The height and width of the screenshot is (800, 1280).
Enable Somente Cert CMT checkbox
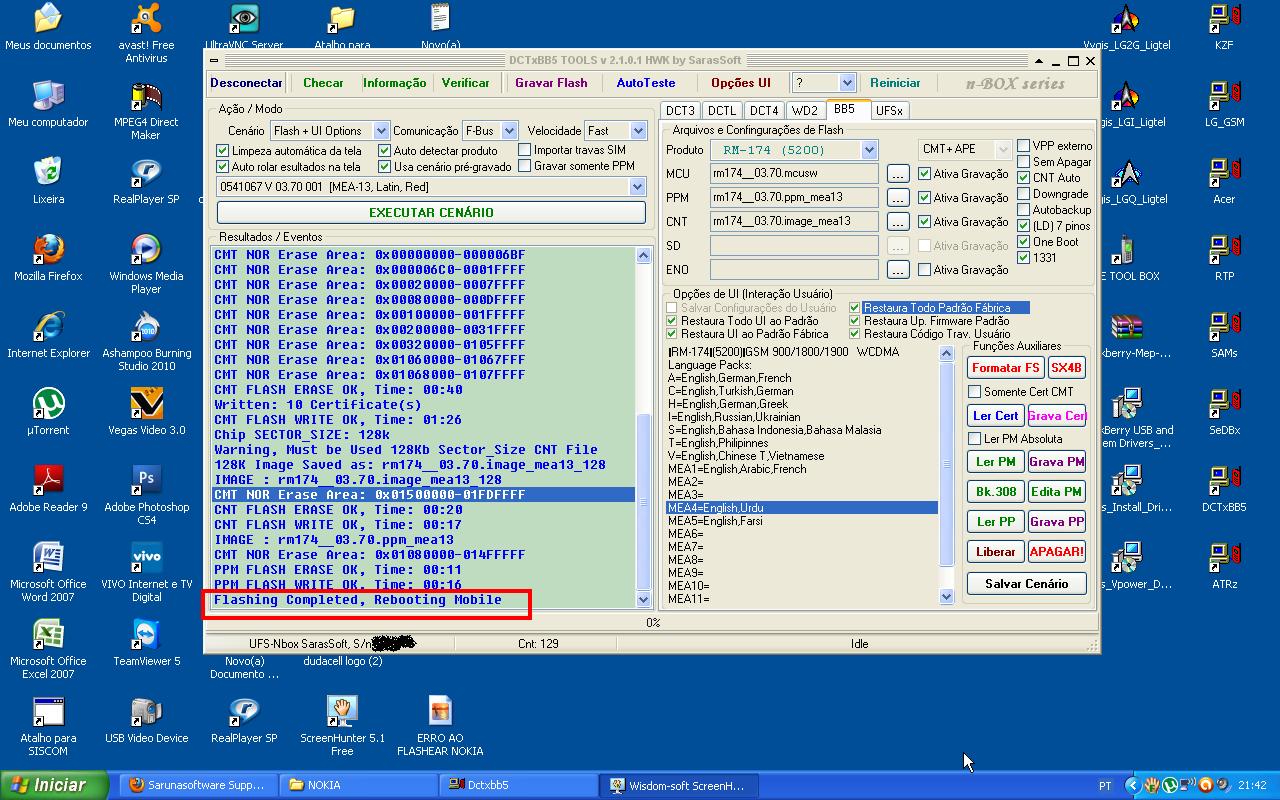(974, 392)
